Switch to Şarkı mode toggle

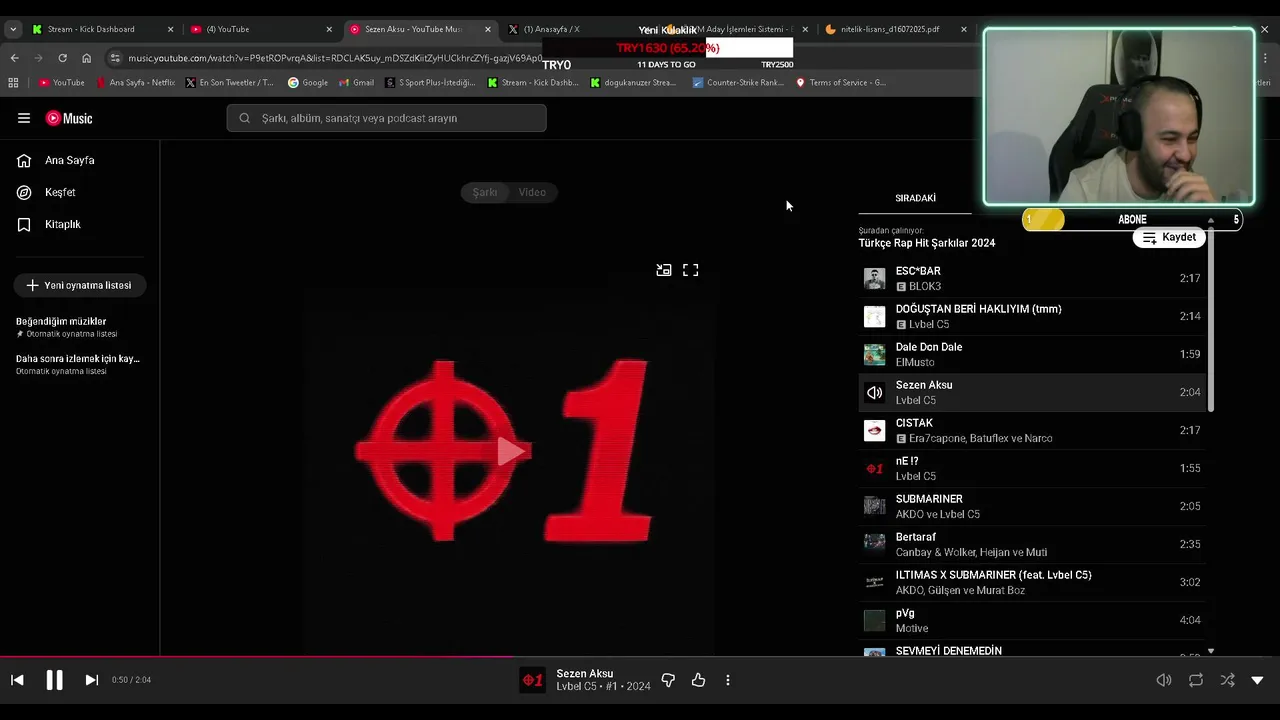[x=485, y=192]
